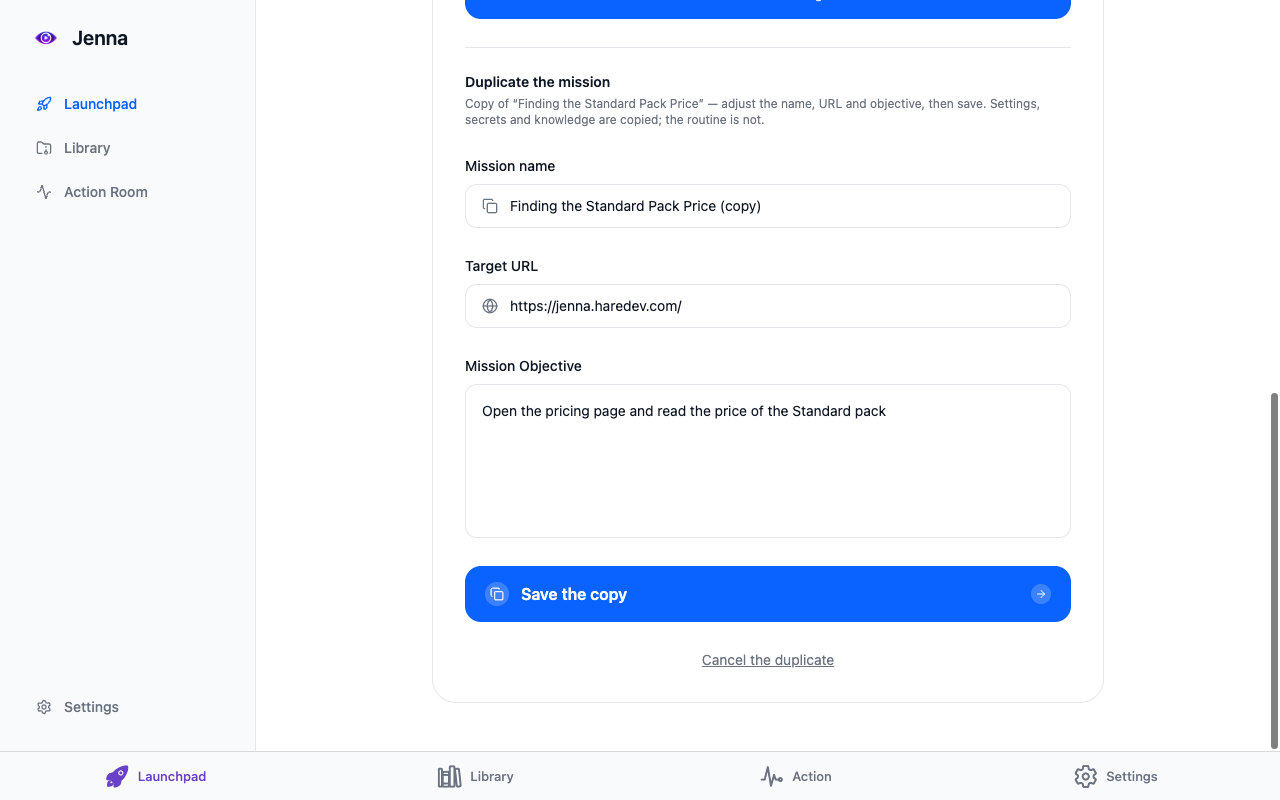This screenshot has width=1280, height=800.
Task: Click the globe icon in Target URL field
Action: coord(490,306)
